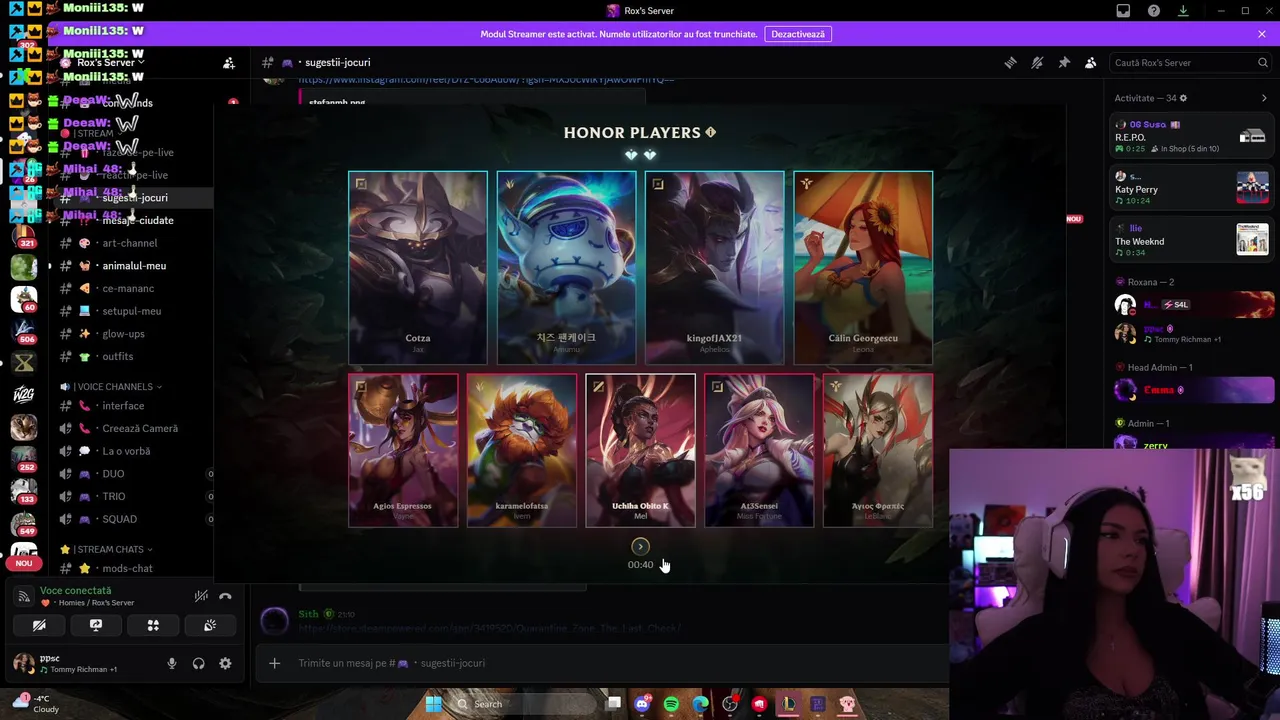
Task: Join the La o vorbă voice channel
Action: coord(135,451)
